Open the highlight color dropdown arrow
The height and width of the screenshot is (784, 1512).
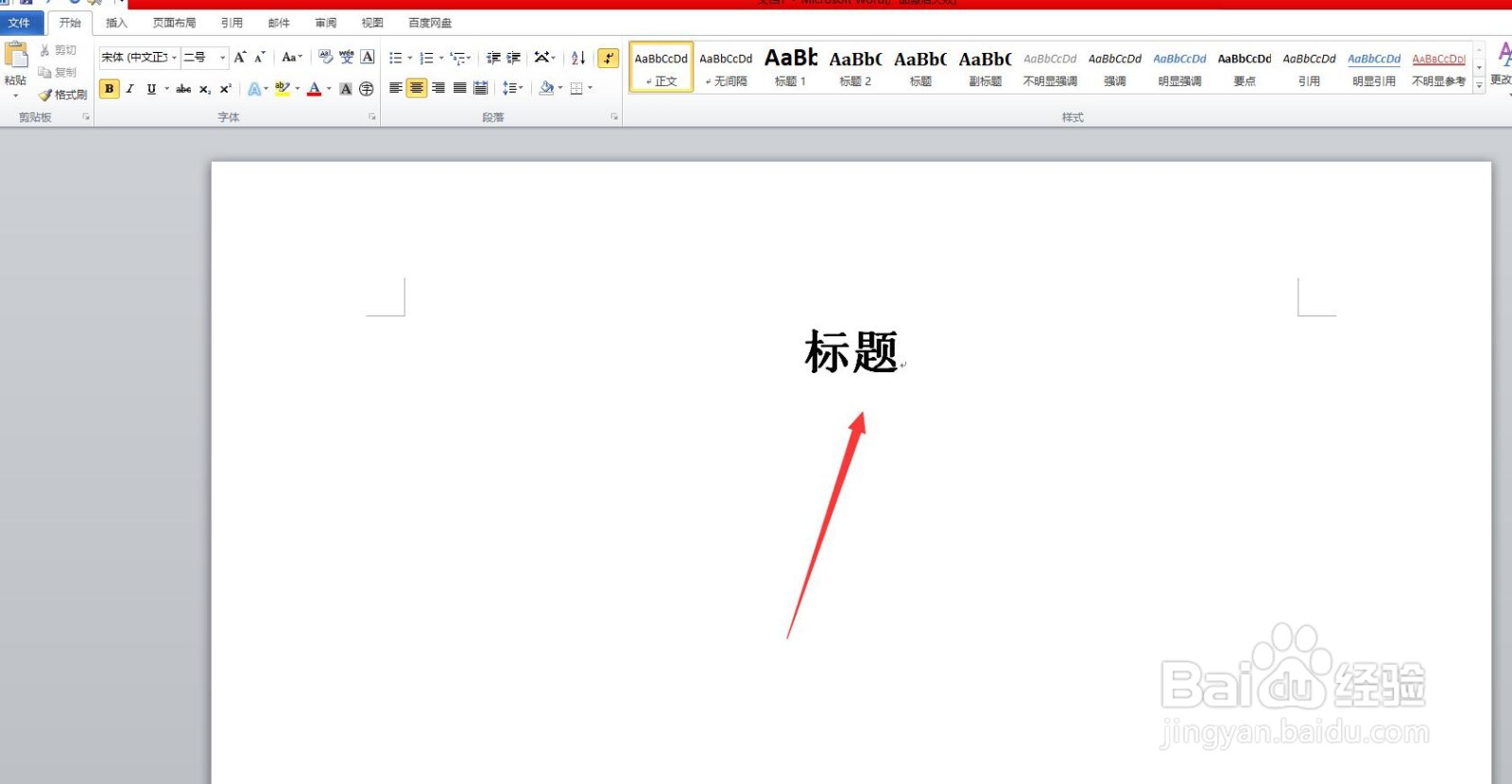(x=298, y=89)
